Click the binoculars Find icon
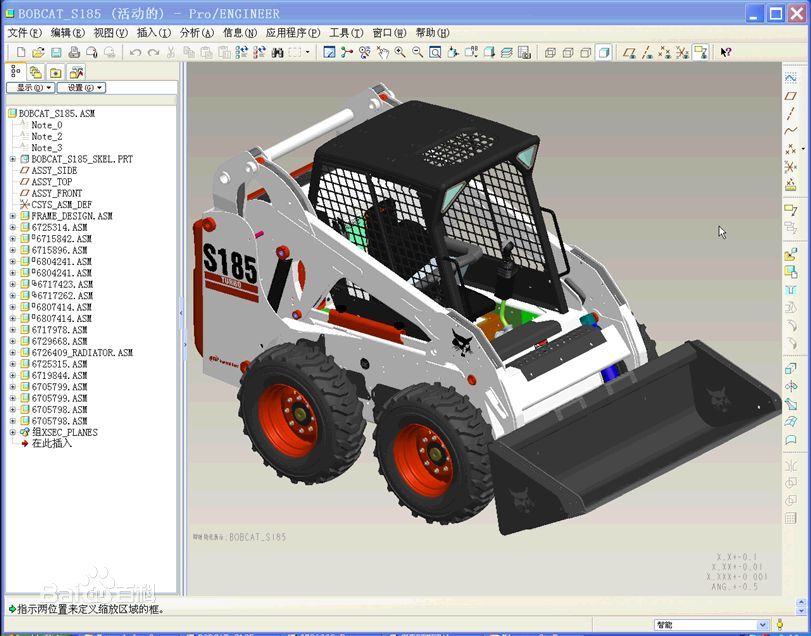This screenshot has width=811, height=636. coord(277,52)
